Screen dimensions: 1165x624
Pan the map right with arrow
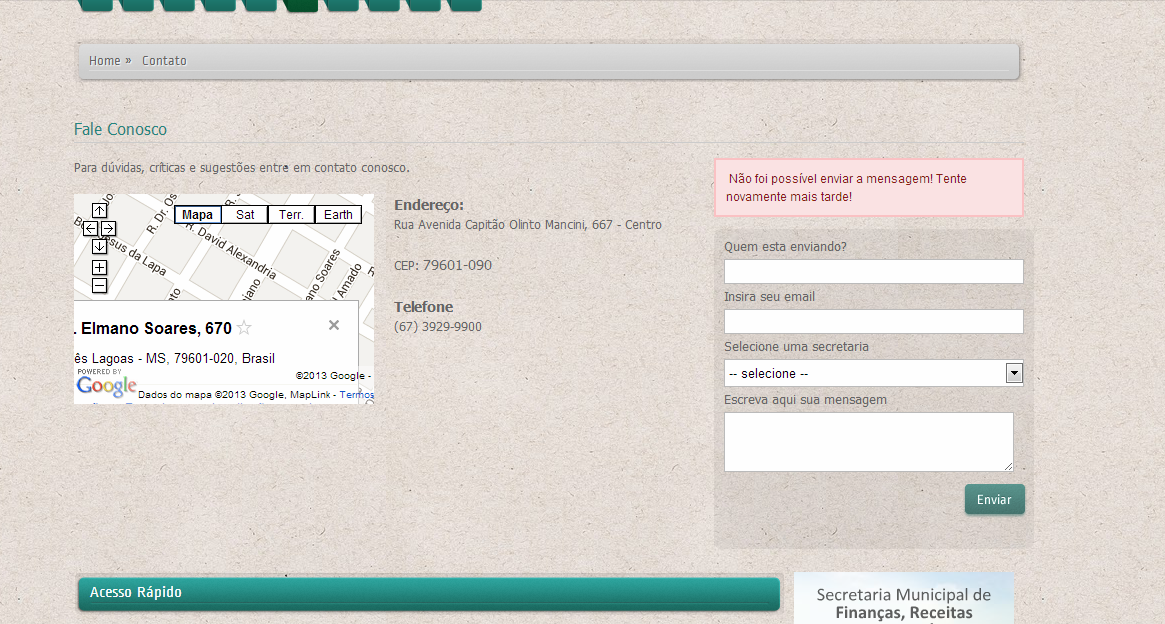(x=108, y=229)
